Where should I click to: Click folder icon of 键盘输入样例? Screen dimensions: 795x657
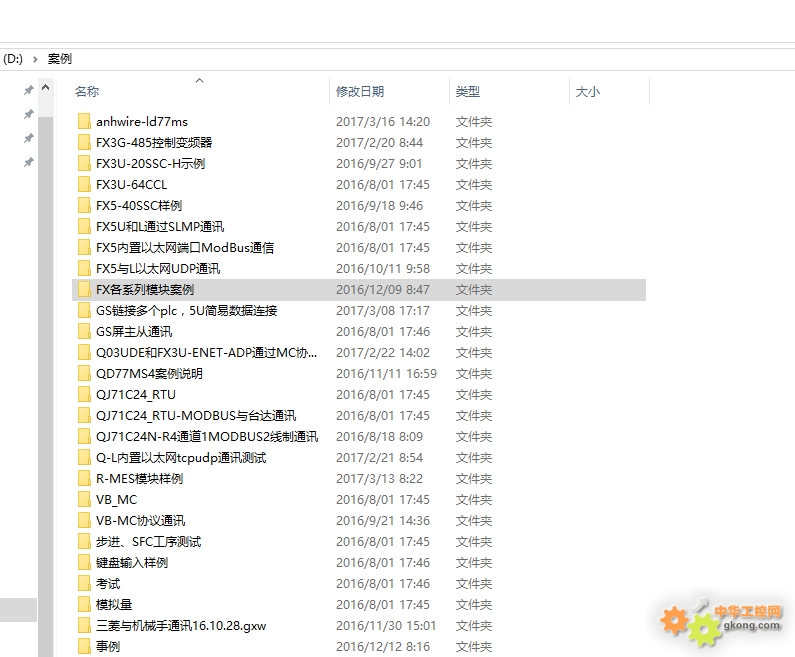click(84, 563)
